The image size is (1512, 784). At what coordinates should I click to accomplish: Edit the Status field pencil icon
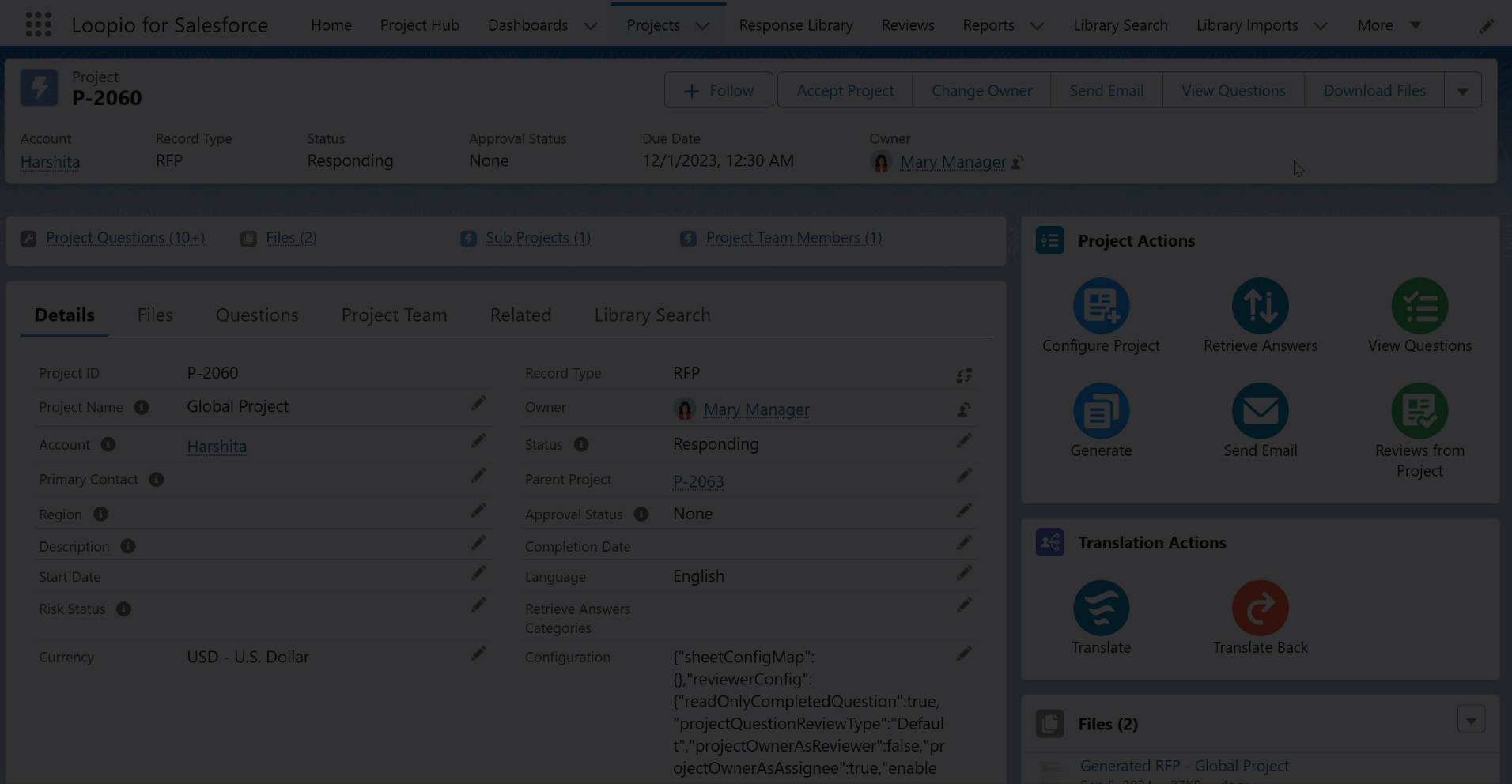click(x=964, y=441)
